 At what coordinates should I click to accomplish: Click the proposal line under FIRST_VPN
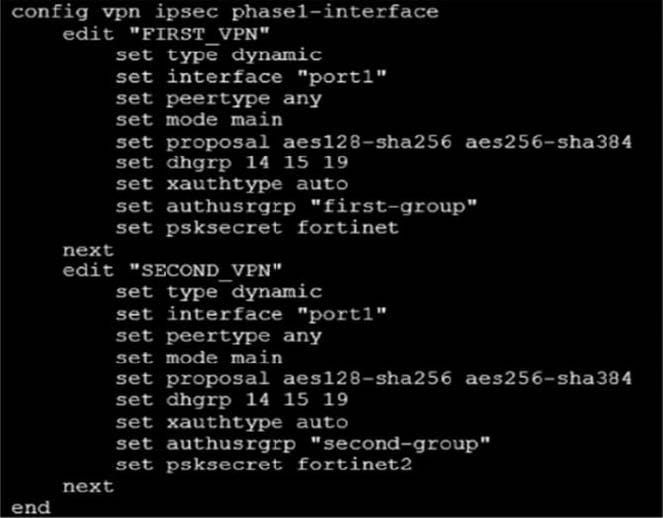tap(373, 141)
